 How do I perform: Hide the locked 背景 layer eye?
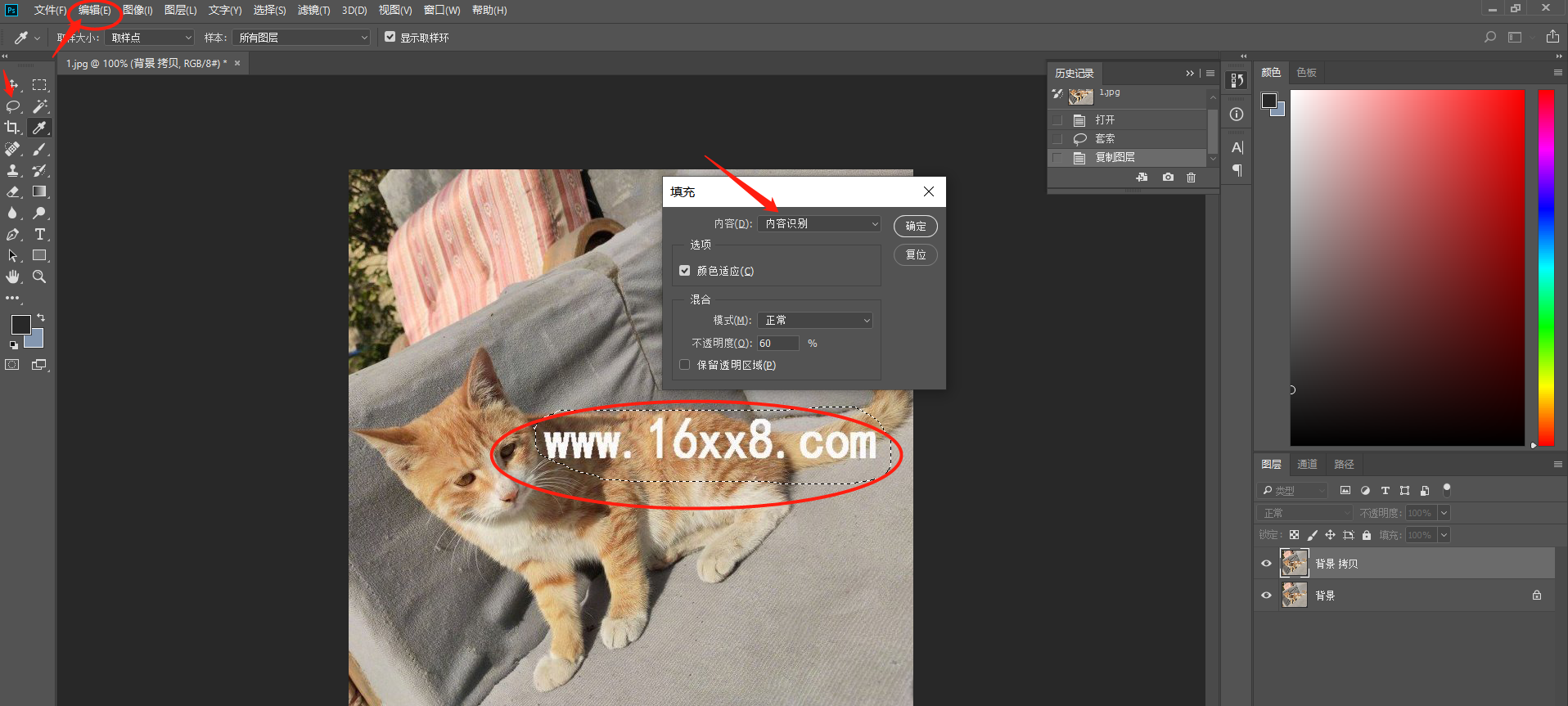tap(1266, 596)
